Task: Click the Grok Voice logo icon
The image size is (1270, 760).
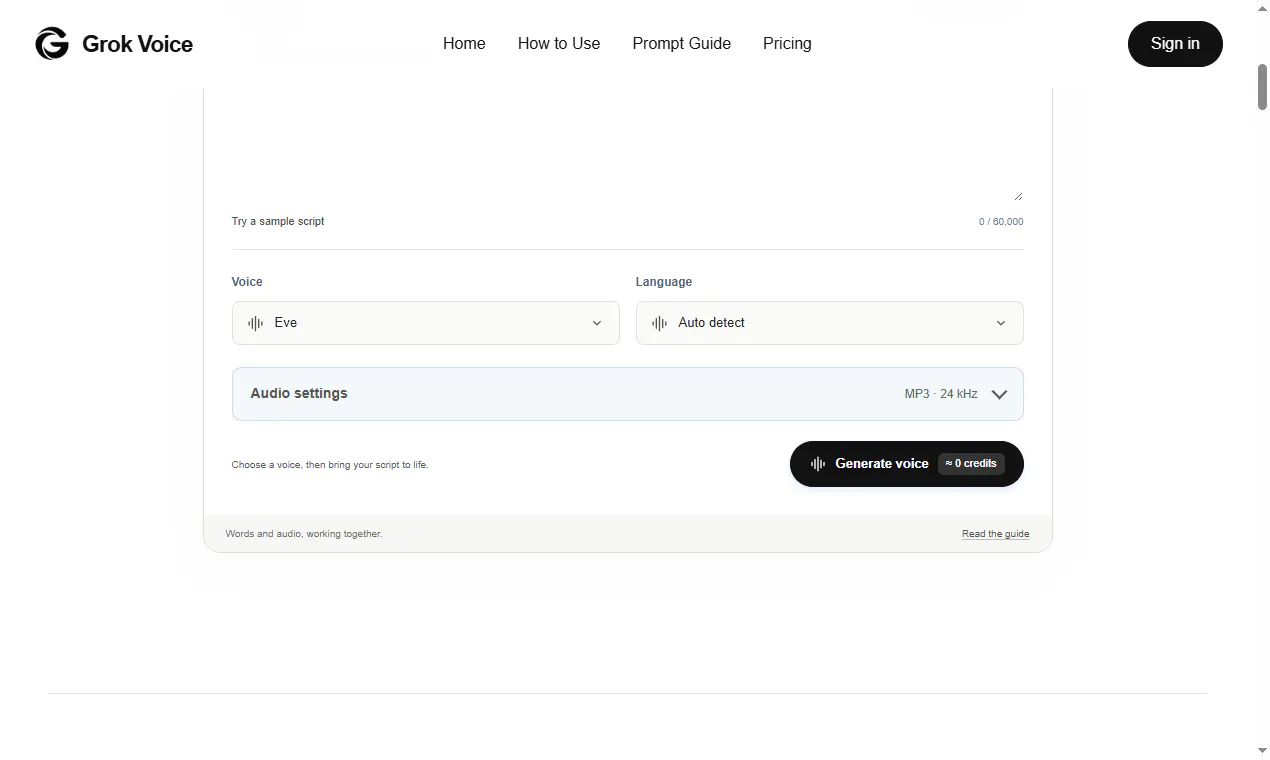Action: [52, 44]
